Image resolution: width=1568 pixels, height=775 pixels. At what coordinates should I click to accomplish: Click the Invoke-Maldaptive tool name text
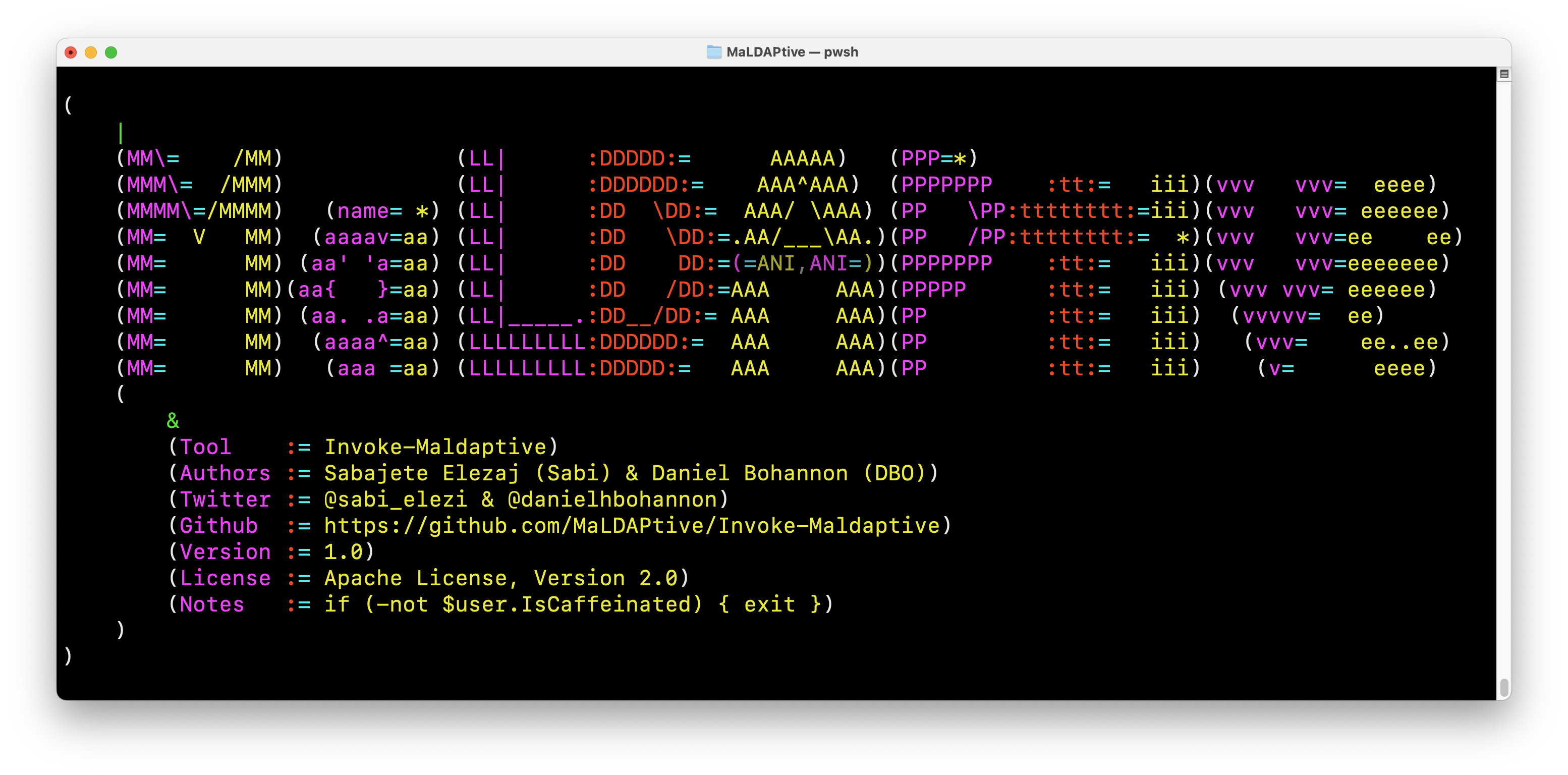pos(435,447)
